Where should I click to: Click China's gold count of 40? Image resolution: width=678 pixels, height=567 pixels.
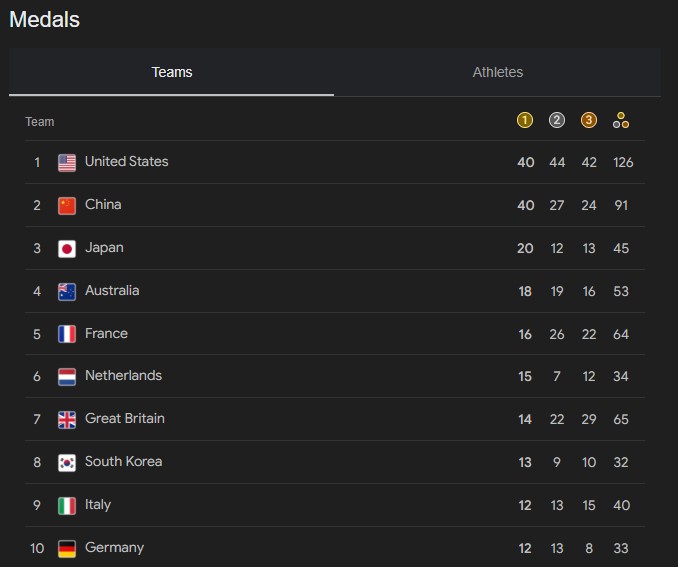tap(525, 205)
